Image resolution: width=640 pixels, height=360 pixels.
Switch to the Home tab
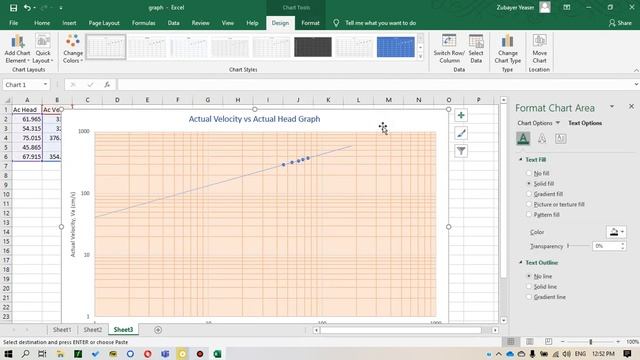coord(42,23)
